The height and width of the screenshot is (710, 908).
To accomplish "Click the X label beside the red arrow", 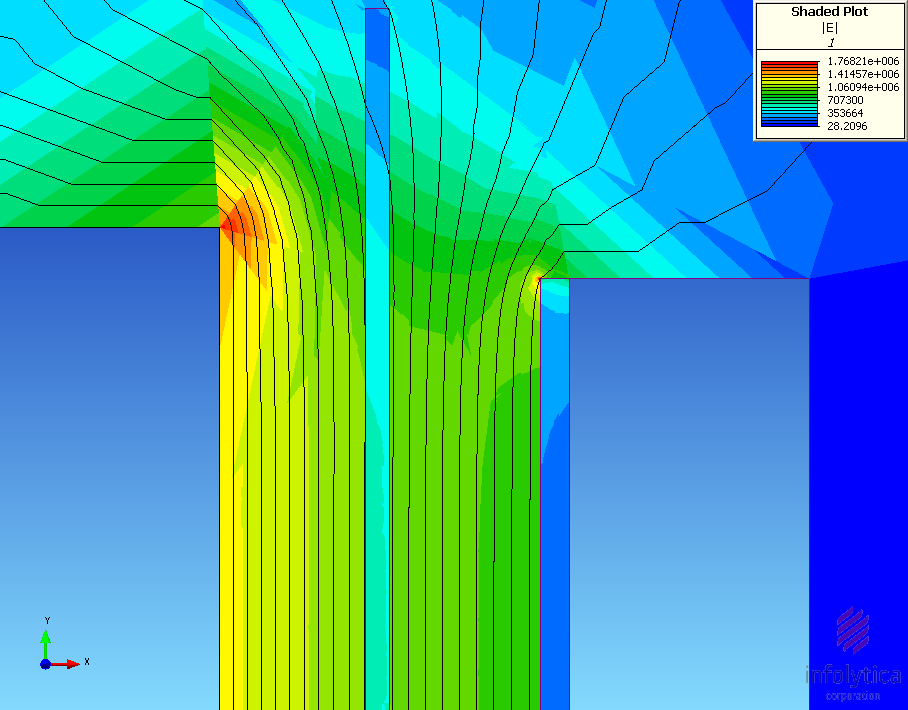I will [87, 662].
